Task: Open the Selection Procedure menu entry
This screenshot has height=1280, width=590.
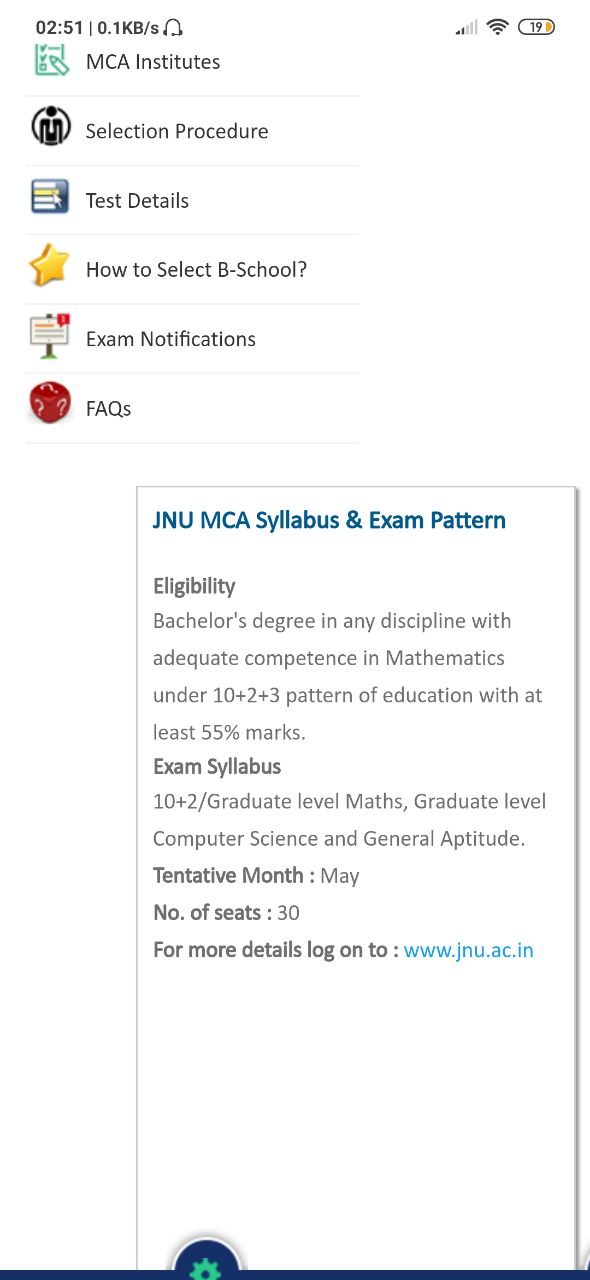Action: tap(193, 131)
